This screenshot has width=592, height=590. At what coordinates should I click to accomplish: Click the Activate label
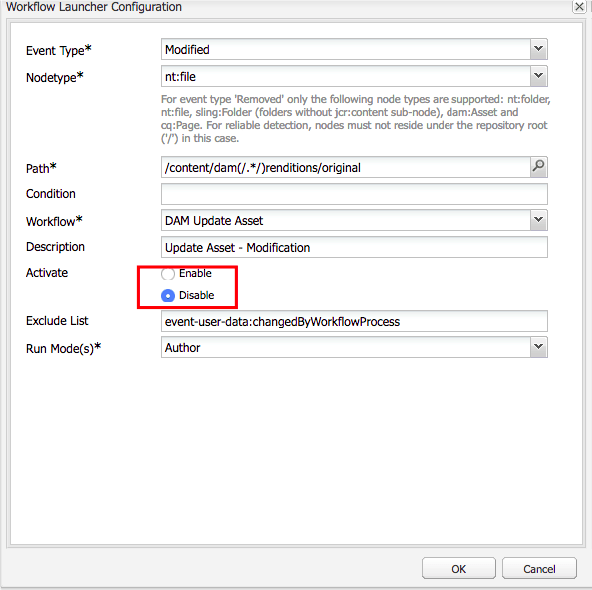coord(47,273)
